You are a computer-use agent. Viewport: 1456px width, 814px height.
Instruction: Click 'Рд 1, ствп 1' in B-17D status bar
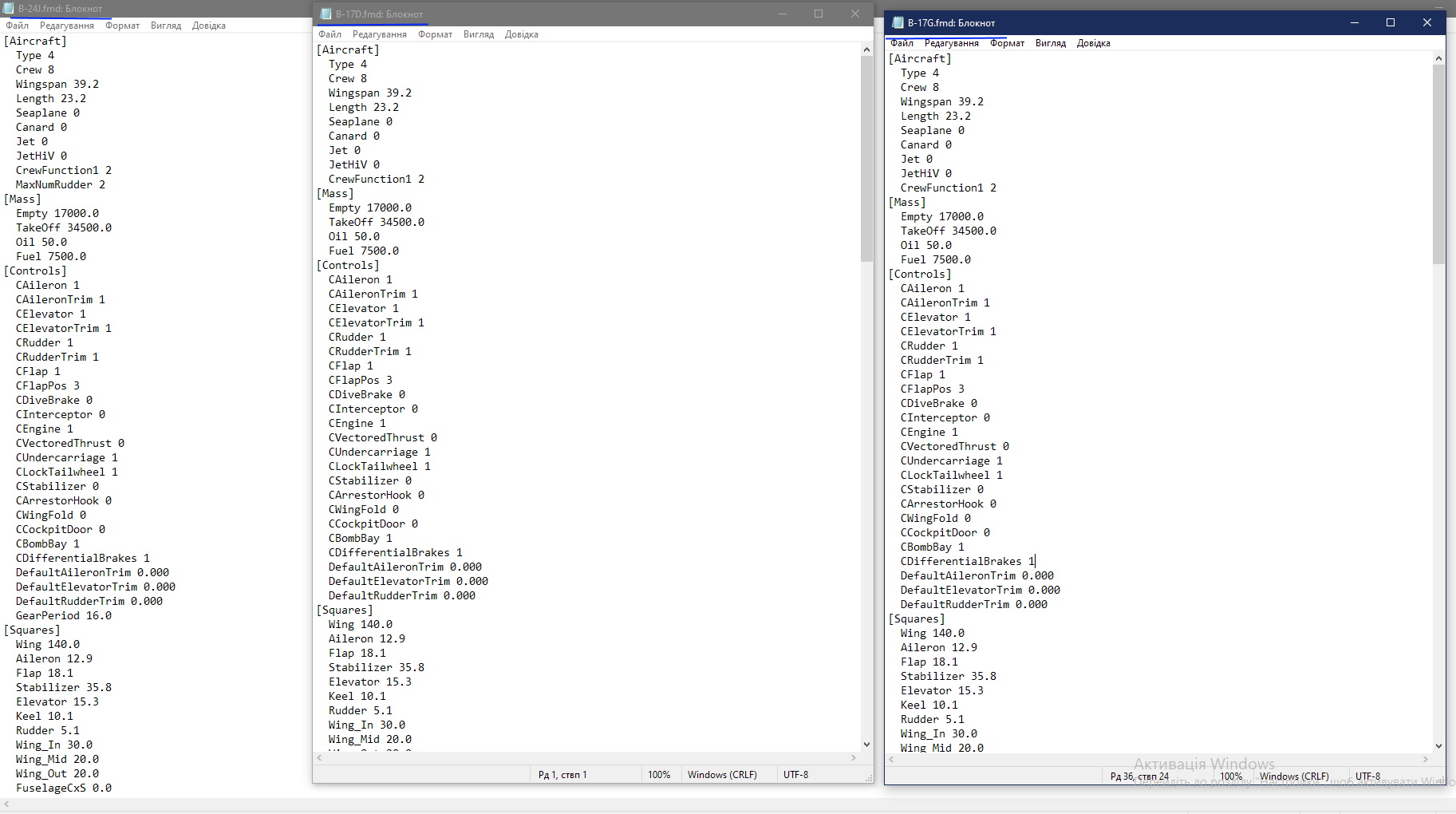click(x=562, y=775)
